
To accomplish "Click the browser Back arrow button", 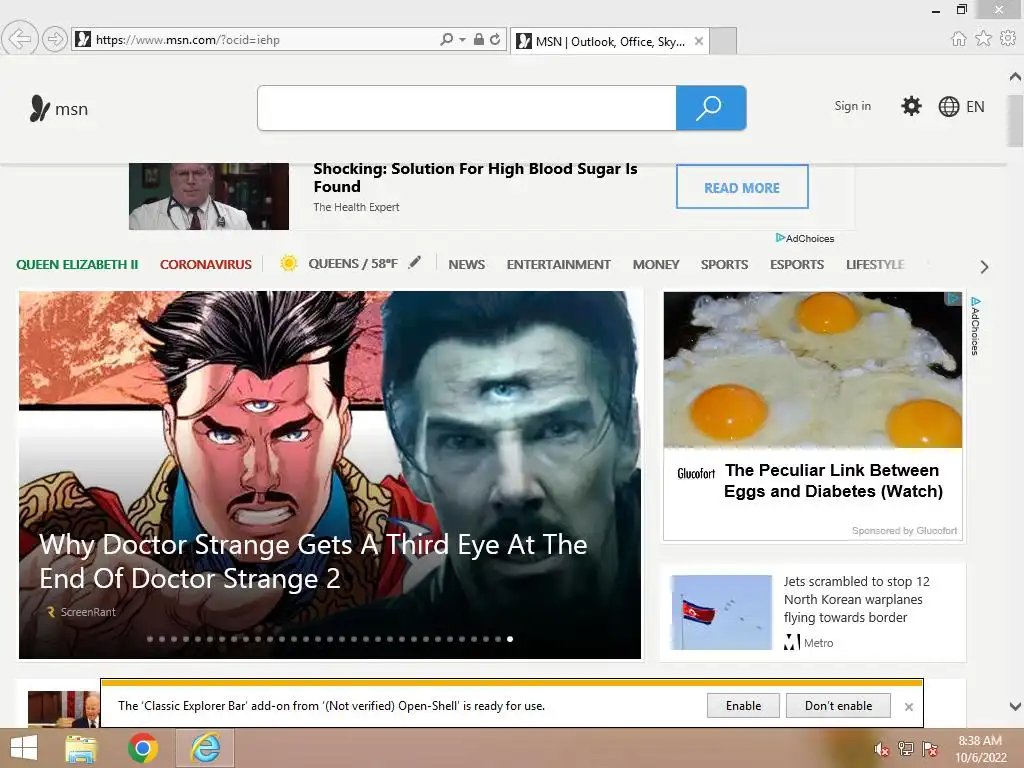I will coord(20,39).
